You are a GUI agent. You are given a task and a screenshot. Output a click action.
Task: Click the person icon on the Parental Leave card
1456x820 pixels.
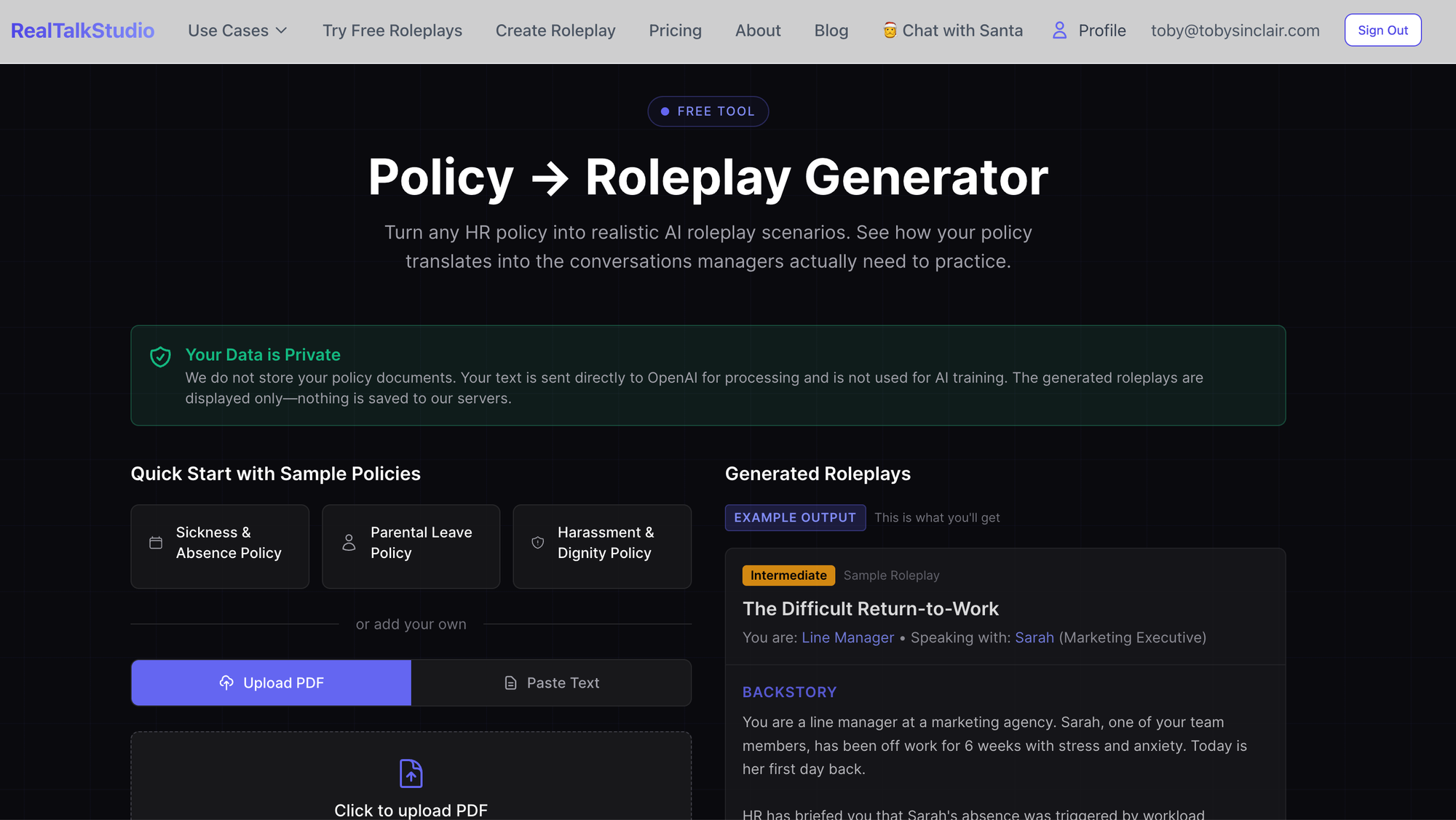point(349,543)
